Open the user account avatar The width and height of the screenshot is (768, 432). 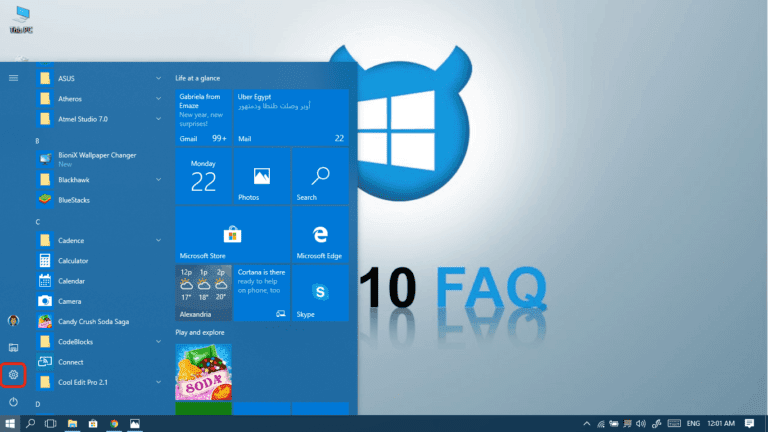[13, 320]
